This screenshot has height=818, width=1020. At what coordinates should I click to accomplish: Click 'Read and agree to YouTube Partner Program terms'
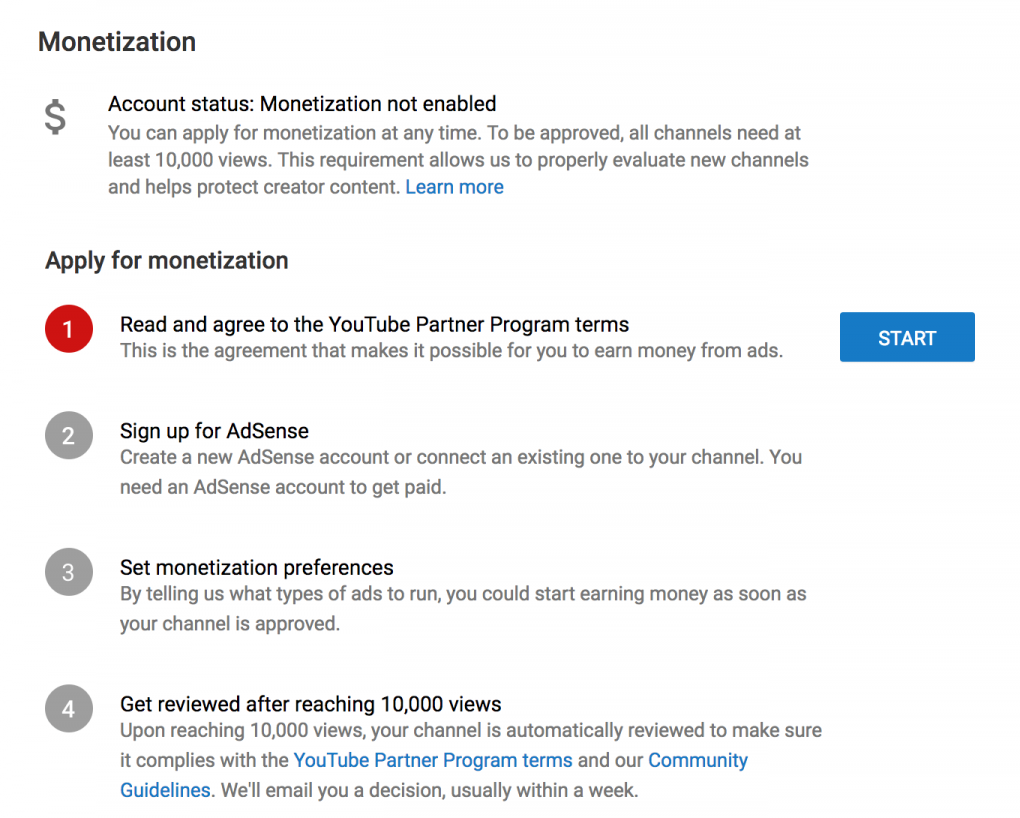coord(374,324)
